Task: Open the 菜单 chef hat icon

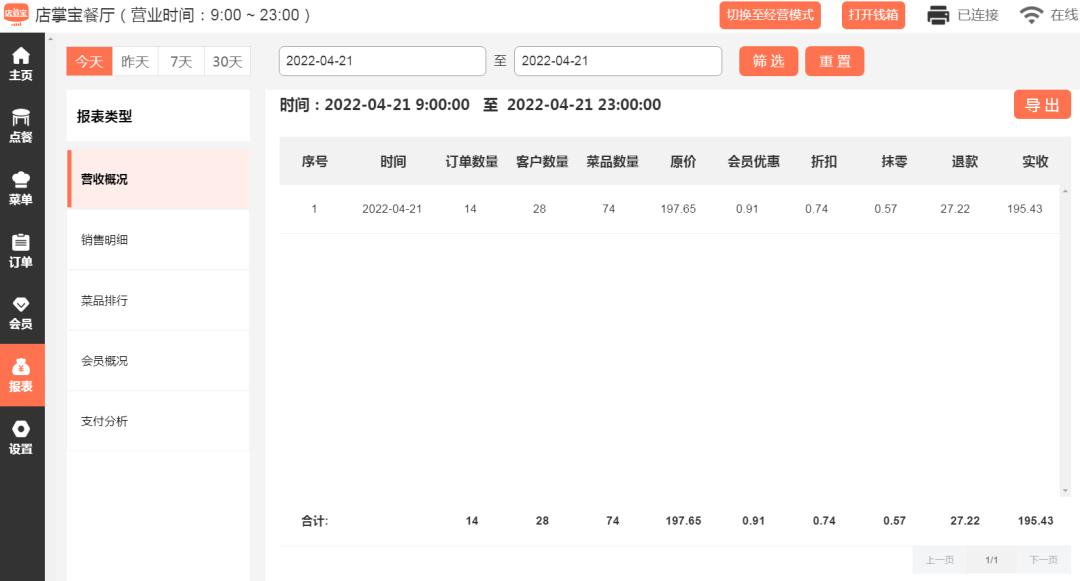Action: [x=21, y=188]
